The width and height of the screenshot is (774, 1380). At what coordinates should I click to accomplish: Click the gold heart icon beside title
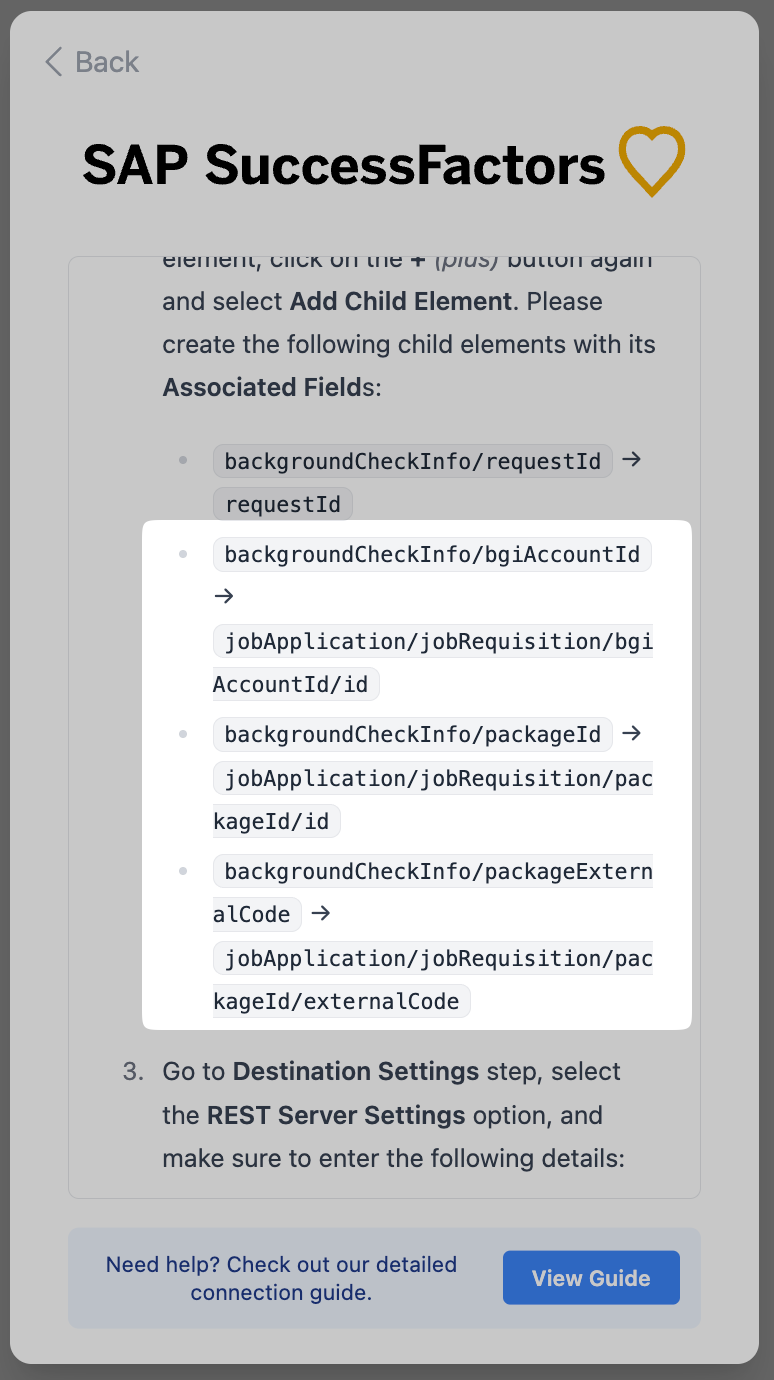pos(651,161)
